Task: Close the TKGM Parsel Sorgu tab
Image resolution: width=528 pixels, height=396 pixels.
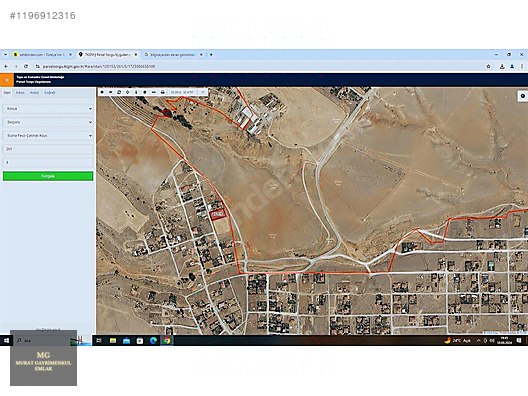Action: coord(136,55)
